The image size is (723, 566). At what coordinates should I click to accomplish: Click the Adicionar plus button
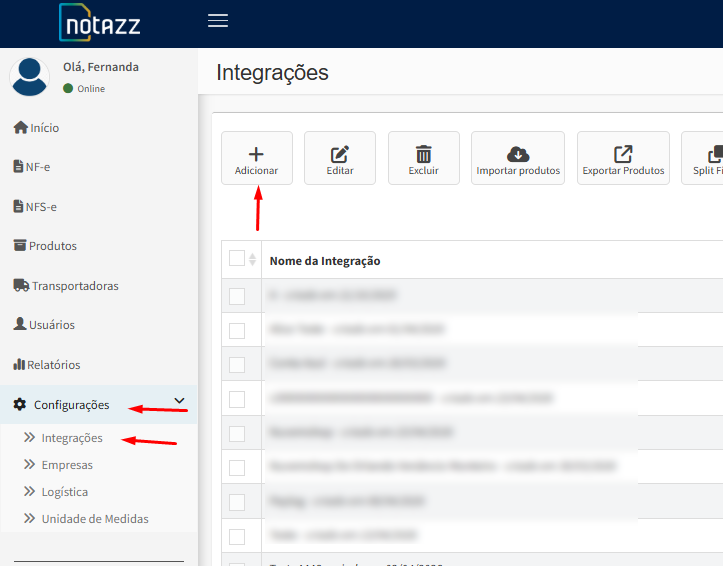[x=257, y=158]
